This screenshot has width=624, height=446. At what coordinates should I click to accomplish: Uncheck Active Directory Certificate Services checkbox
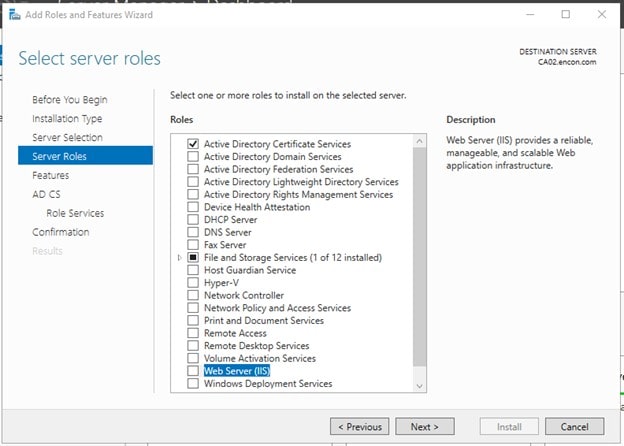pos(194,144)
